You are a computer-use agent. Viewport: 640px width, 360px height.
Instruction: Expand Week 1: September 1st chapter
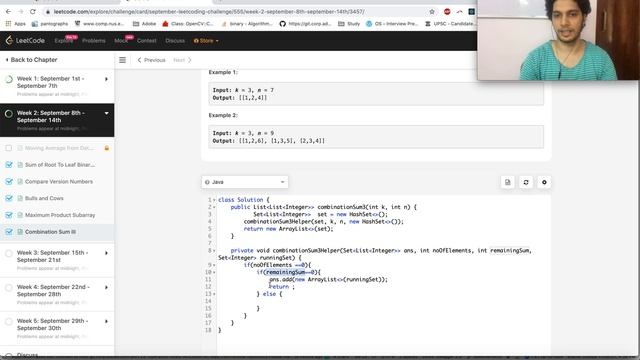tap(107, 79)
